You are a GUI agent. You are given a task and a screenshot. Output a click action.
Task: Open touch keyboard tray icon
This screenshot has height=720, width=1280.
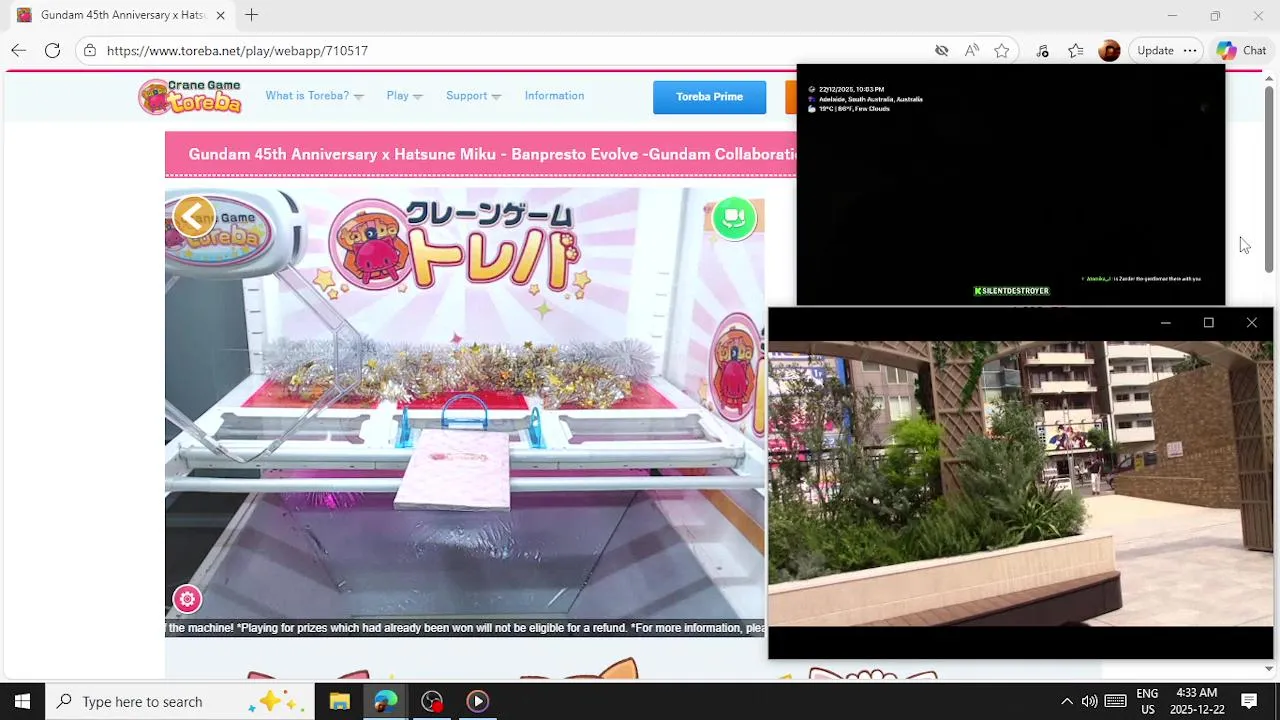(x=1116, y=701)
